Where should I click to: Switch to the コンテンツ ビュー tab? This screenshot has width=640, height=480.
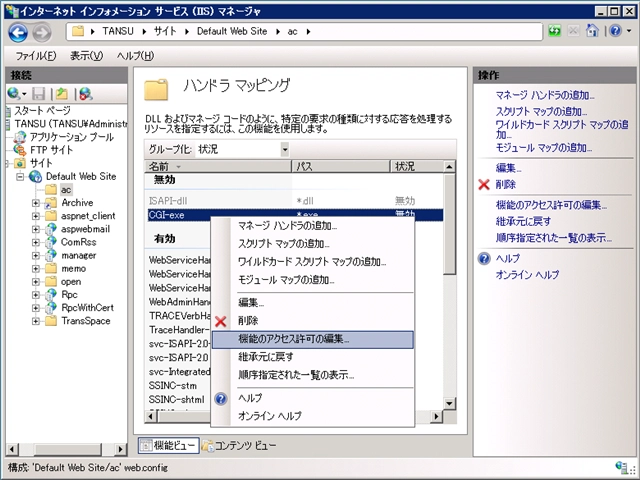coord(239,446)
